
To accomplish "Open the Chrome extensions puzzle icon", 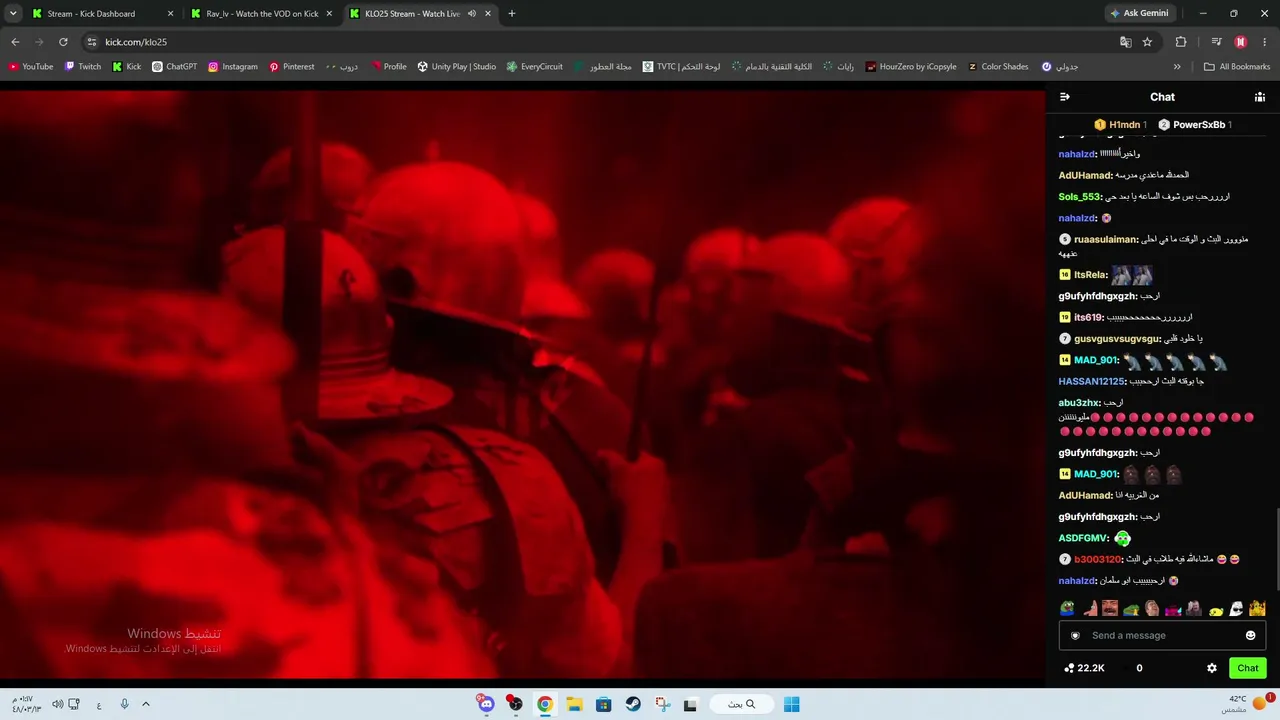I will (x=1181, y=42).
